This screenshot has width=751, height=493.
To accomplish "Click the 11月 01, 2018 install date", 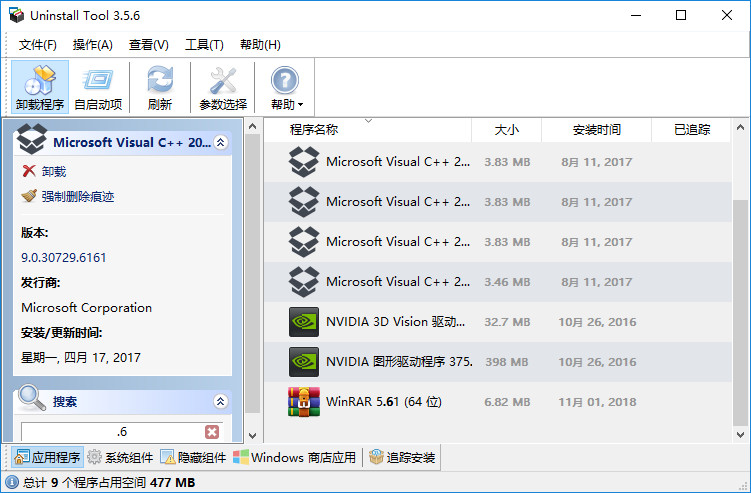I will (597, 402).
